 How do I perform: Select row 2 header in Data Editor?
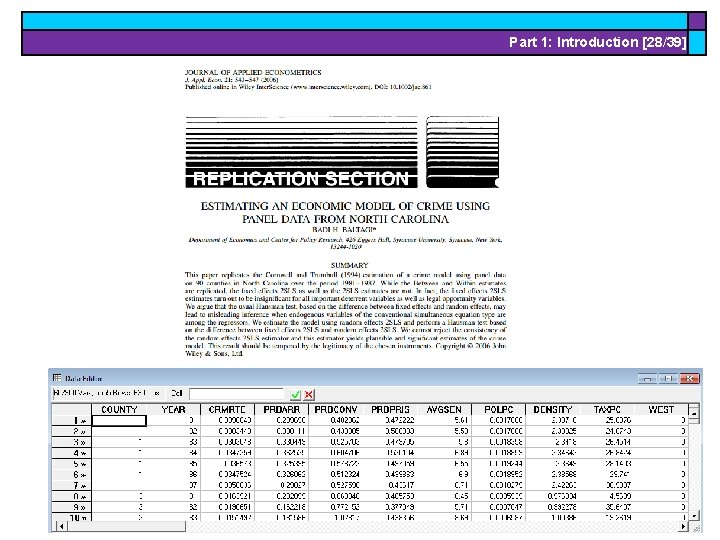point(72,431)
